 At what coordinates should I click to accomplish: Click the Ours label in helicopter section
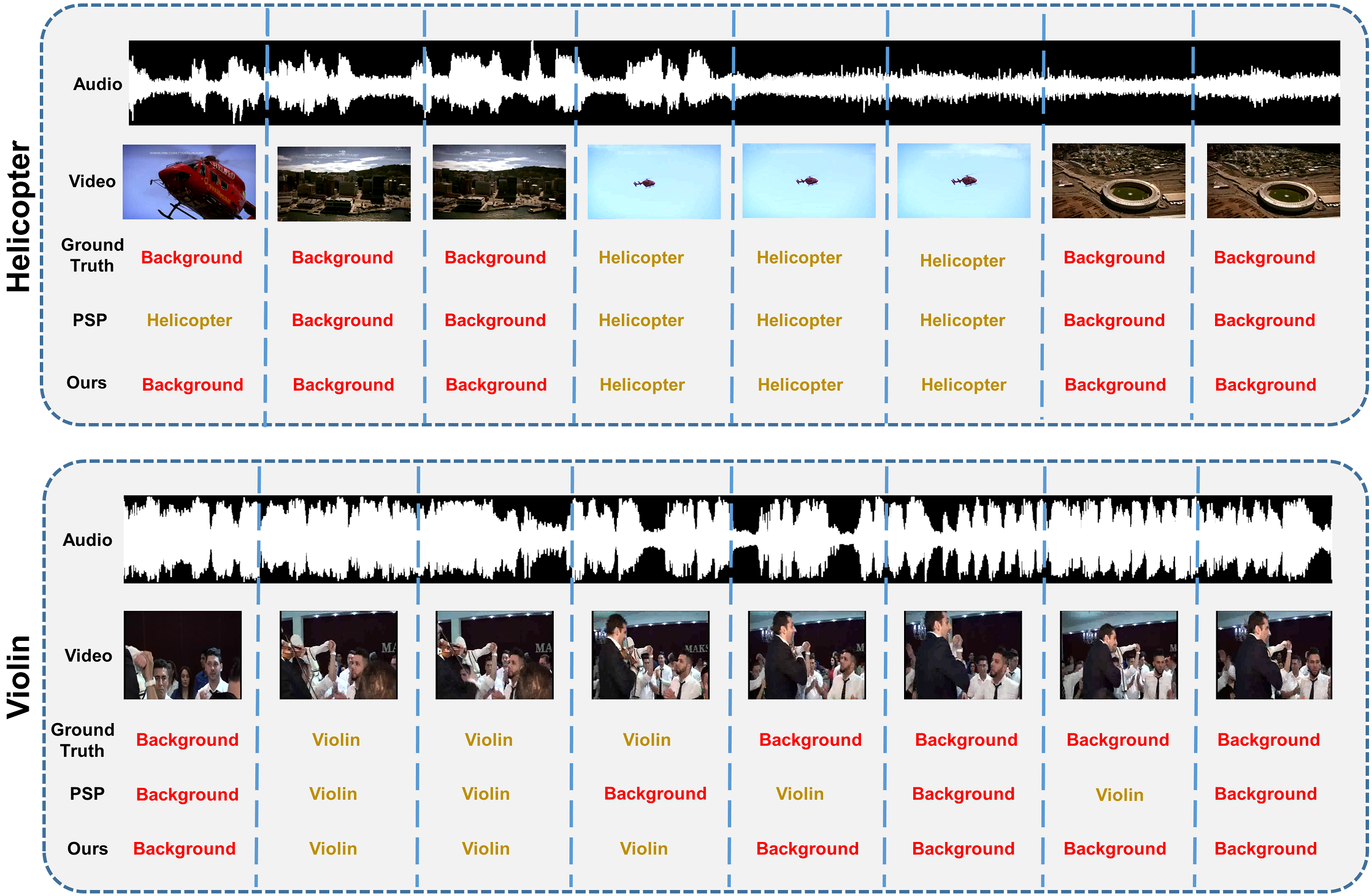click(86, 383)
